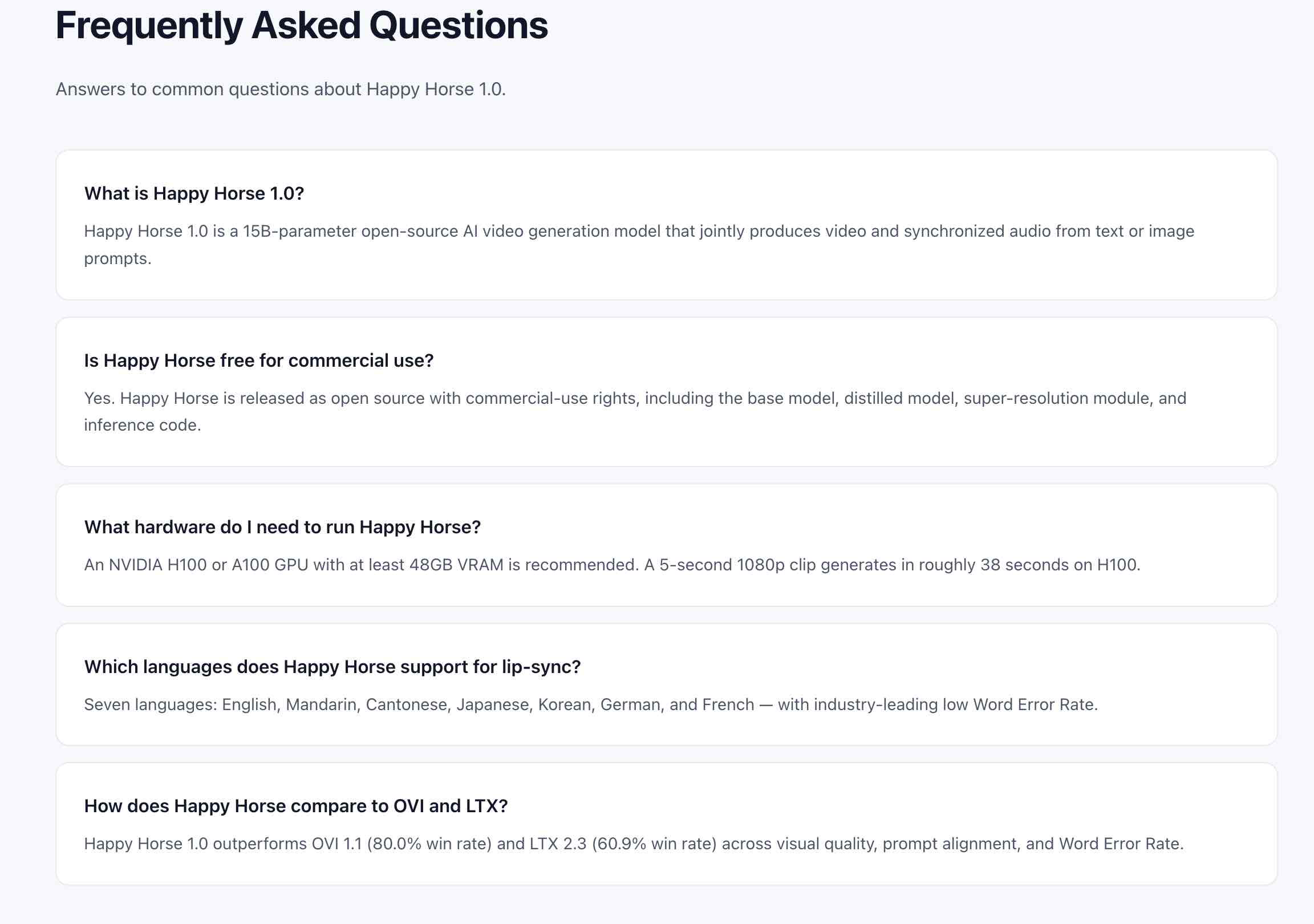Click 'Seven languages:' in the lip-sync answer
The image size is (1314, 924).
click(151, 705)
